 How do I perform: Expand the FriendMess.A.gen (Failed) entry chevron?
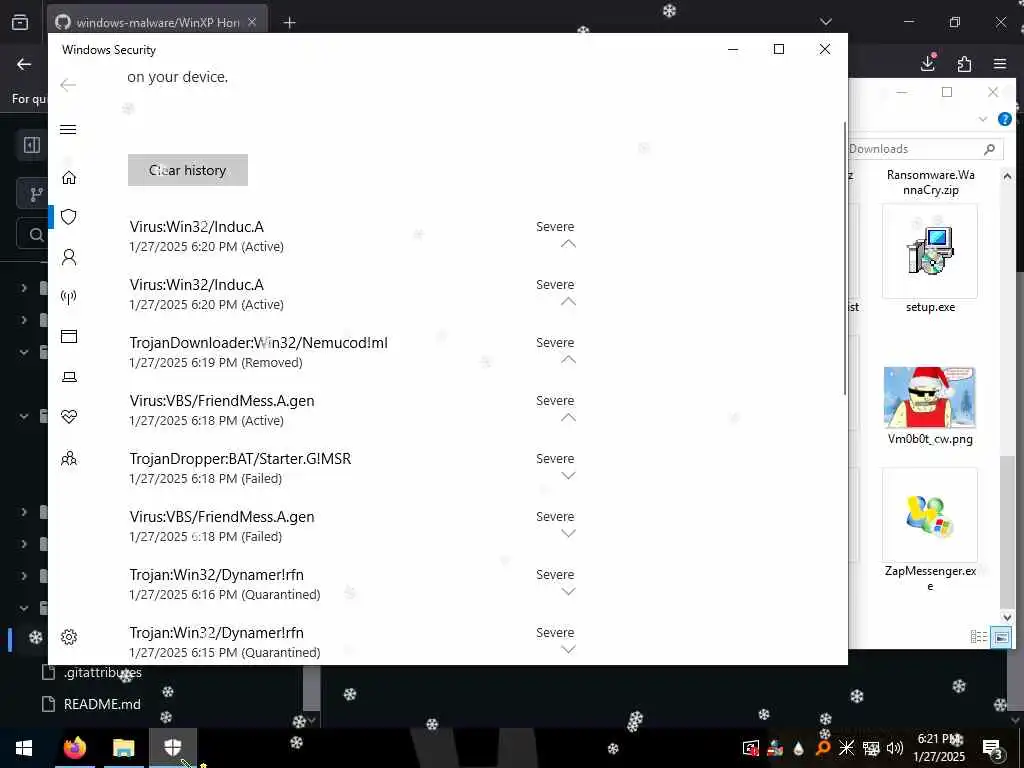coord(568,534)
